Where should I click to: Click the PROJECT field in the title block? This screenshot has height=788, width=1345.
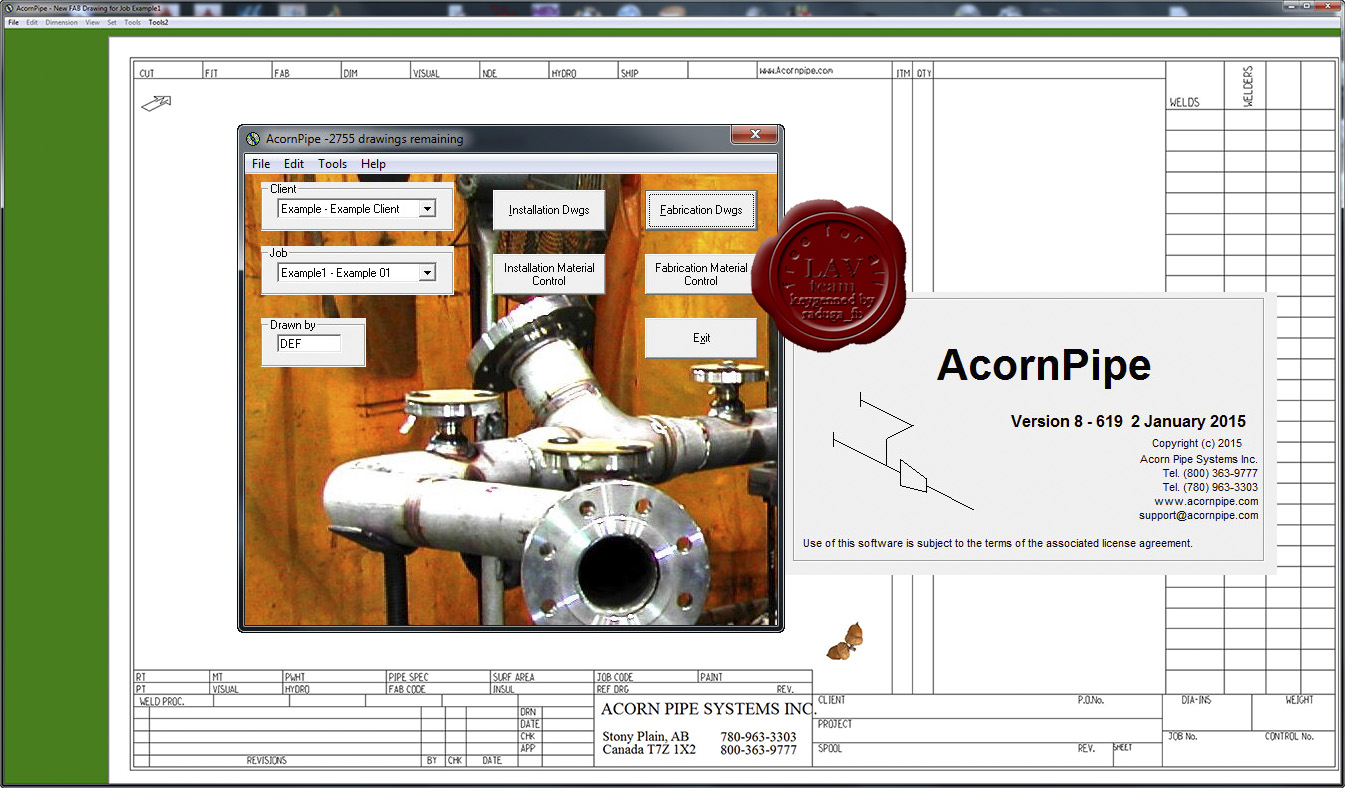(988, 730)
